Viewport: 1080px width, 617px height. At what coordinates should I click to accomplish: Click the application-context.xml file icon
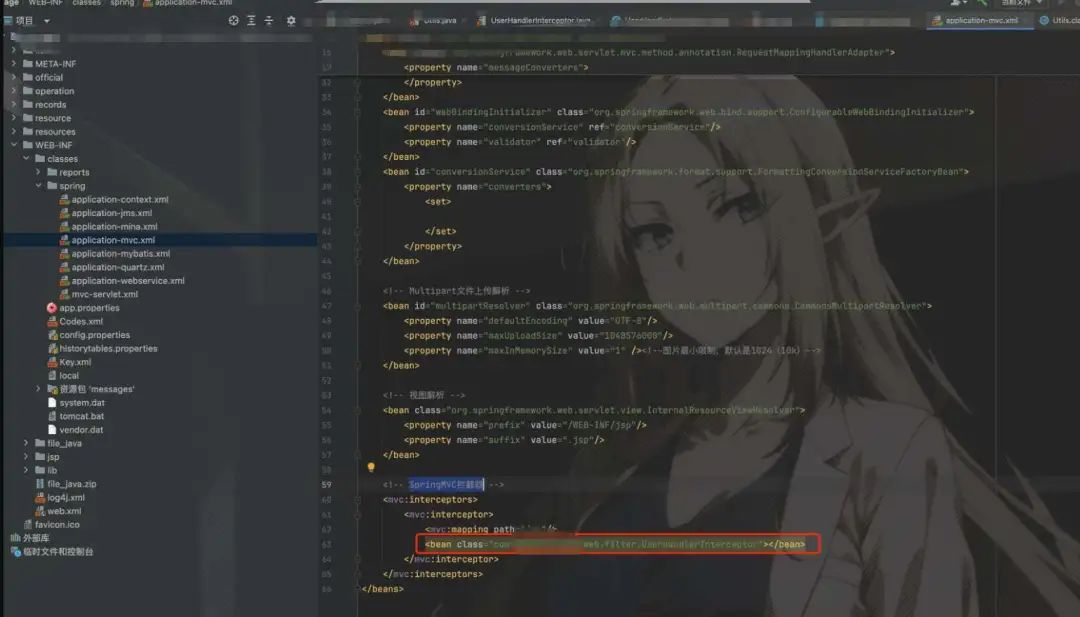pyautogui.click(x=64, y=200)
